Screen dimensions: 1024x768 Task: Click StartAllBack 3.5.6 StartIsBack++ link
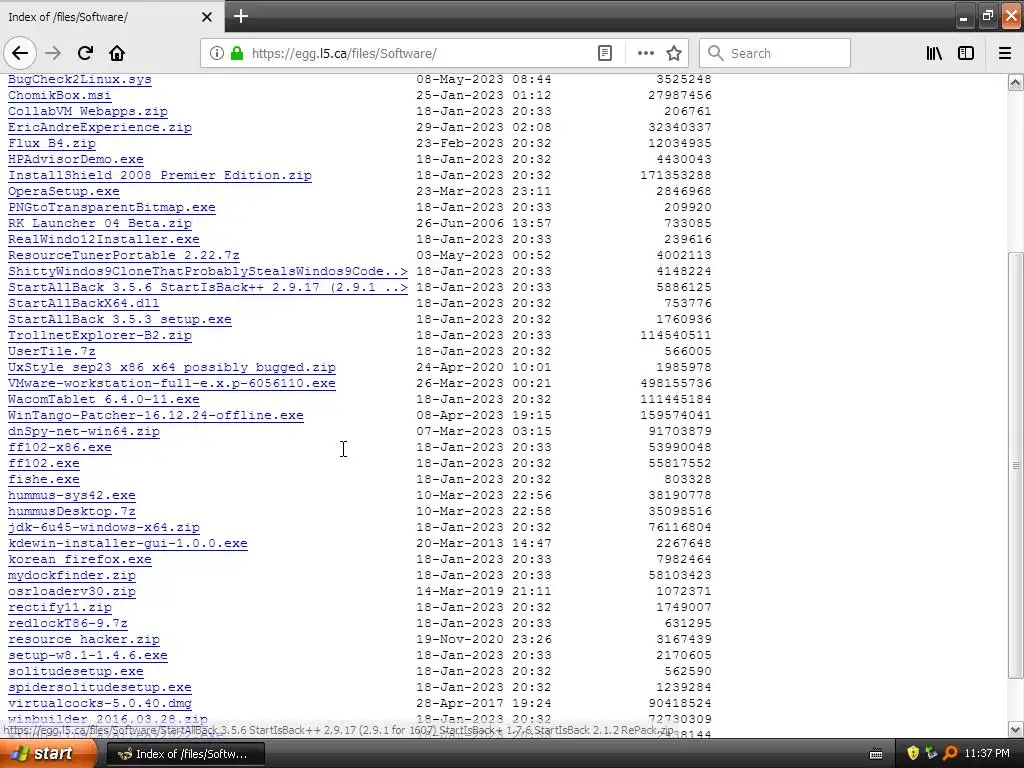tap(208, 287)
